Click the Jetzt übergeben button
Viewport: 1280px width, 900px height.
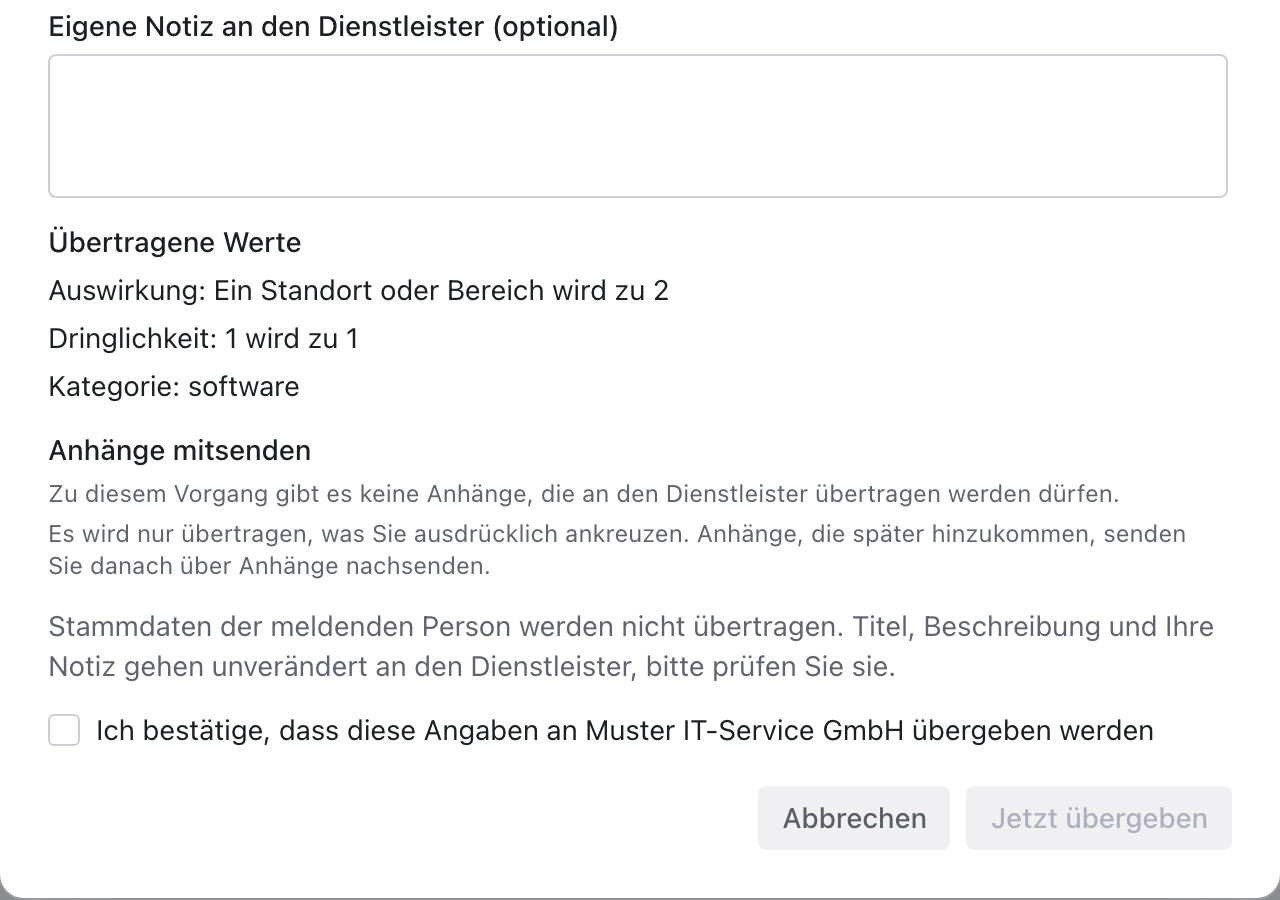1099,818
